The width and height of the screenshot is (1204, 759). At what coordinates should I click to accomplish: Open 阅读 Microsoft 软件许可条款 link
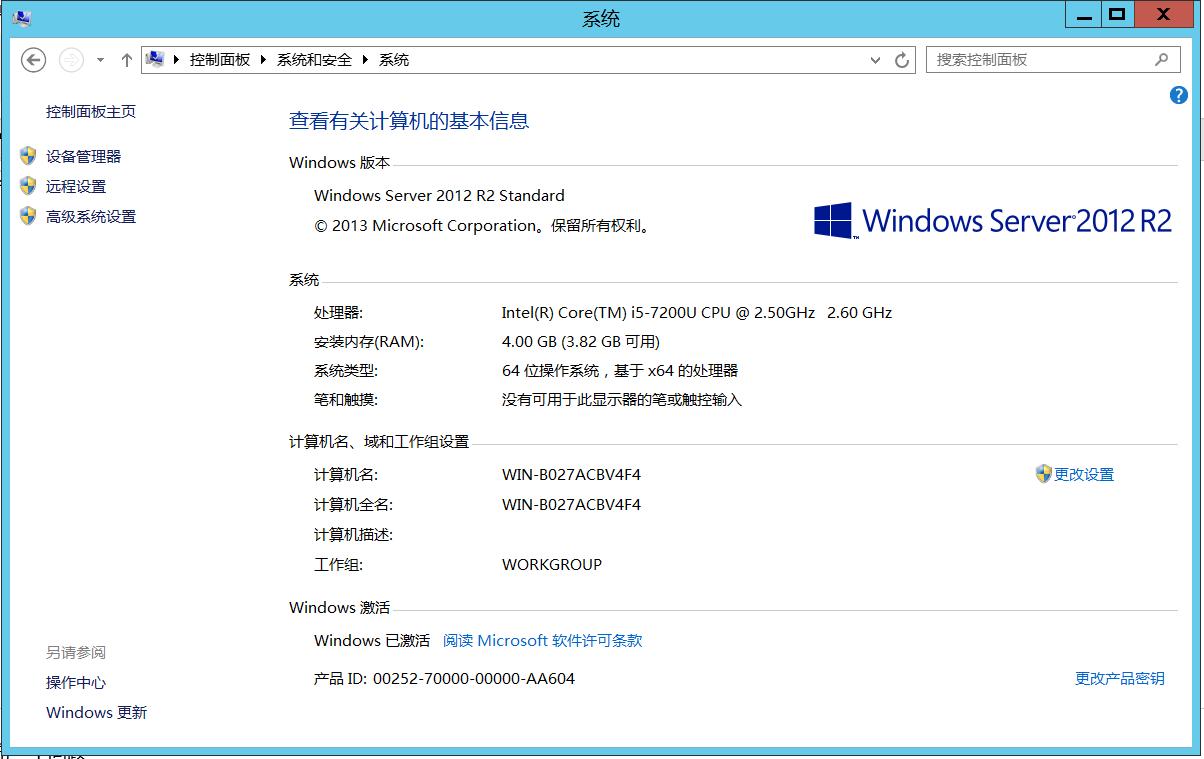click(543, 641)
